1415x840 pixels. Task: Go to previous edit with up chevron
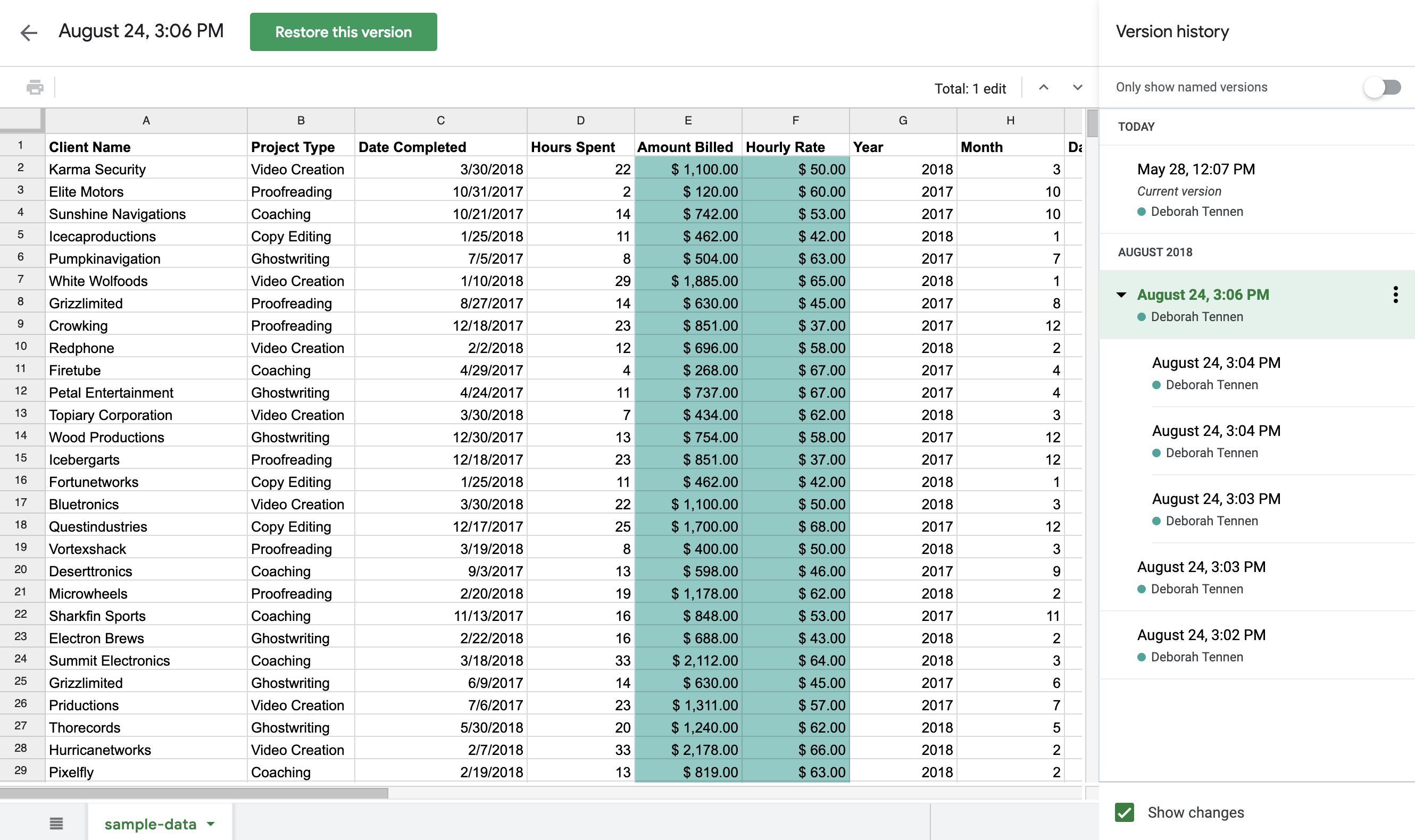click(1044, 87)
